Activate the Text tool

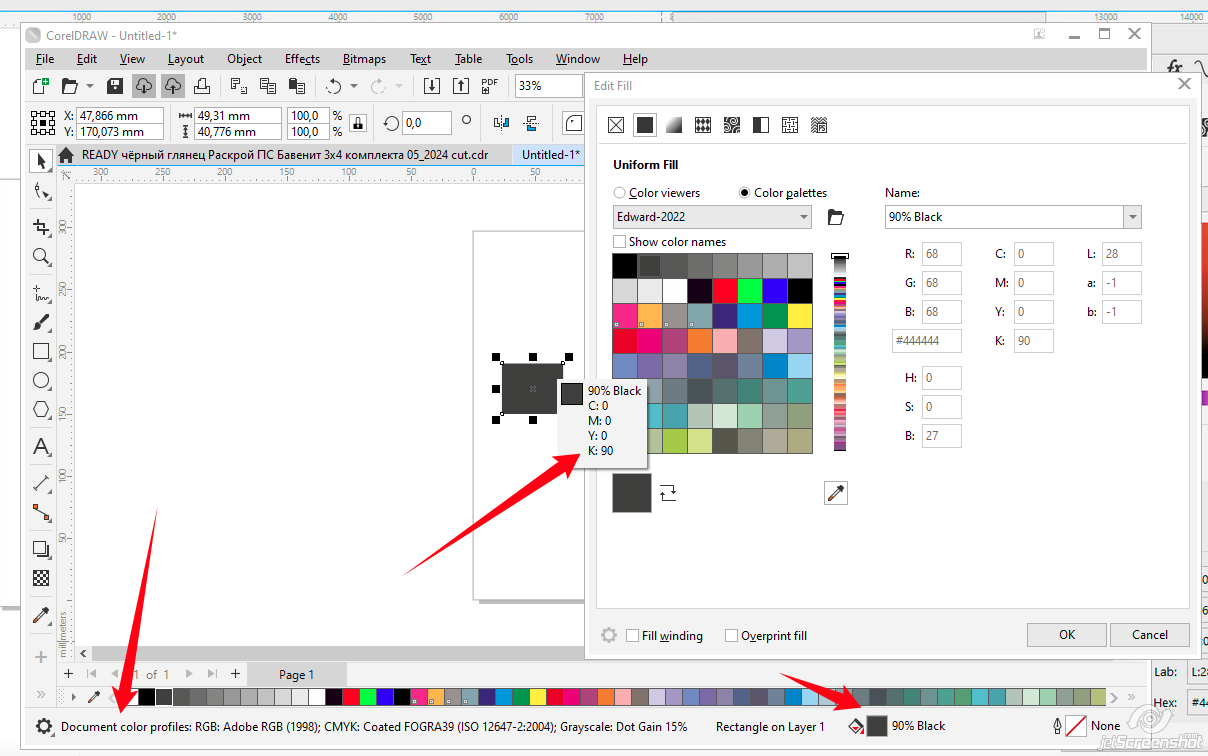41,446
